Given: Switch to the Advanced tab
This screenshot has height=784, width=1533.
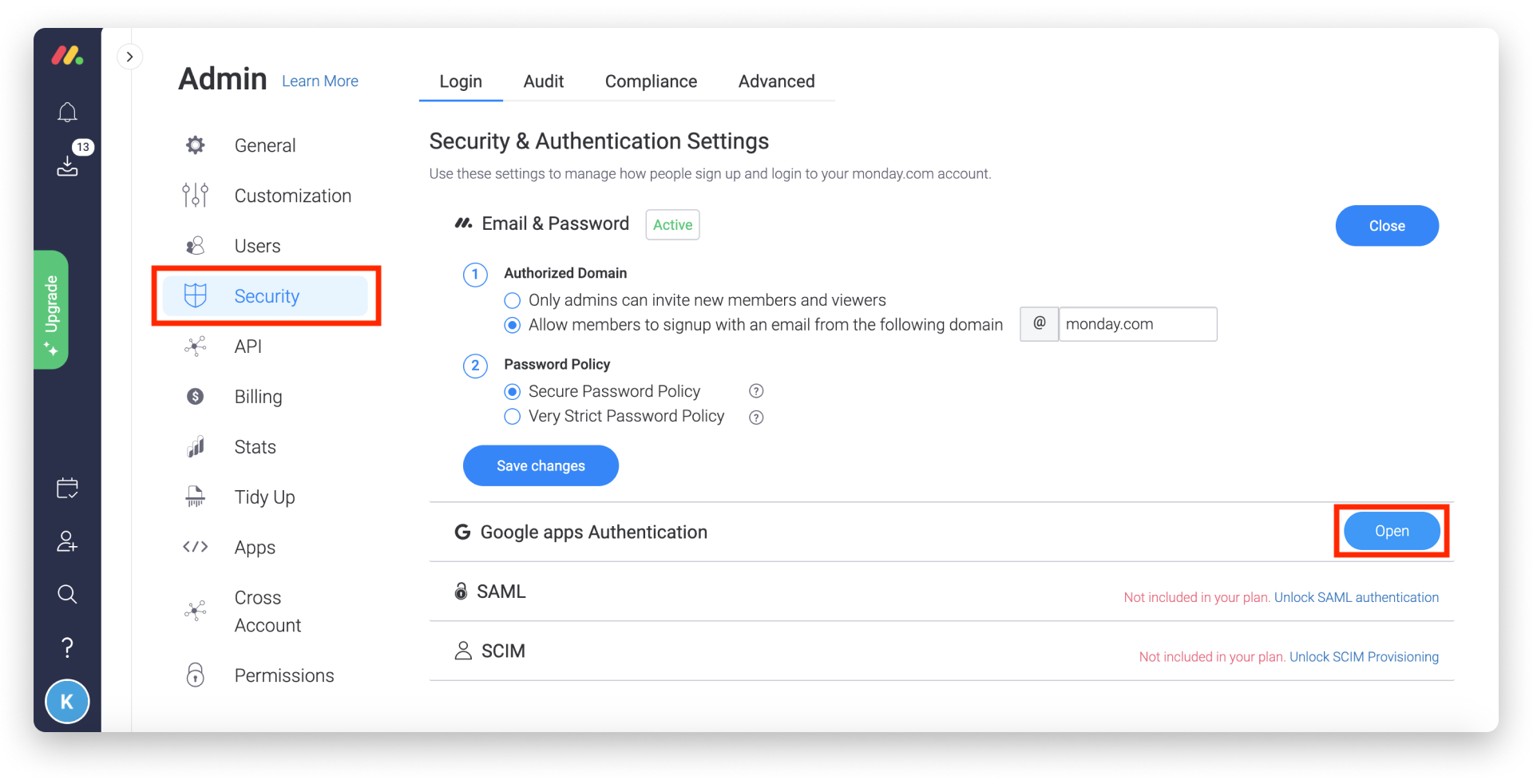Looking at the screenshot, I should point(777,81).
